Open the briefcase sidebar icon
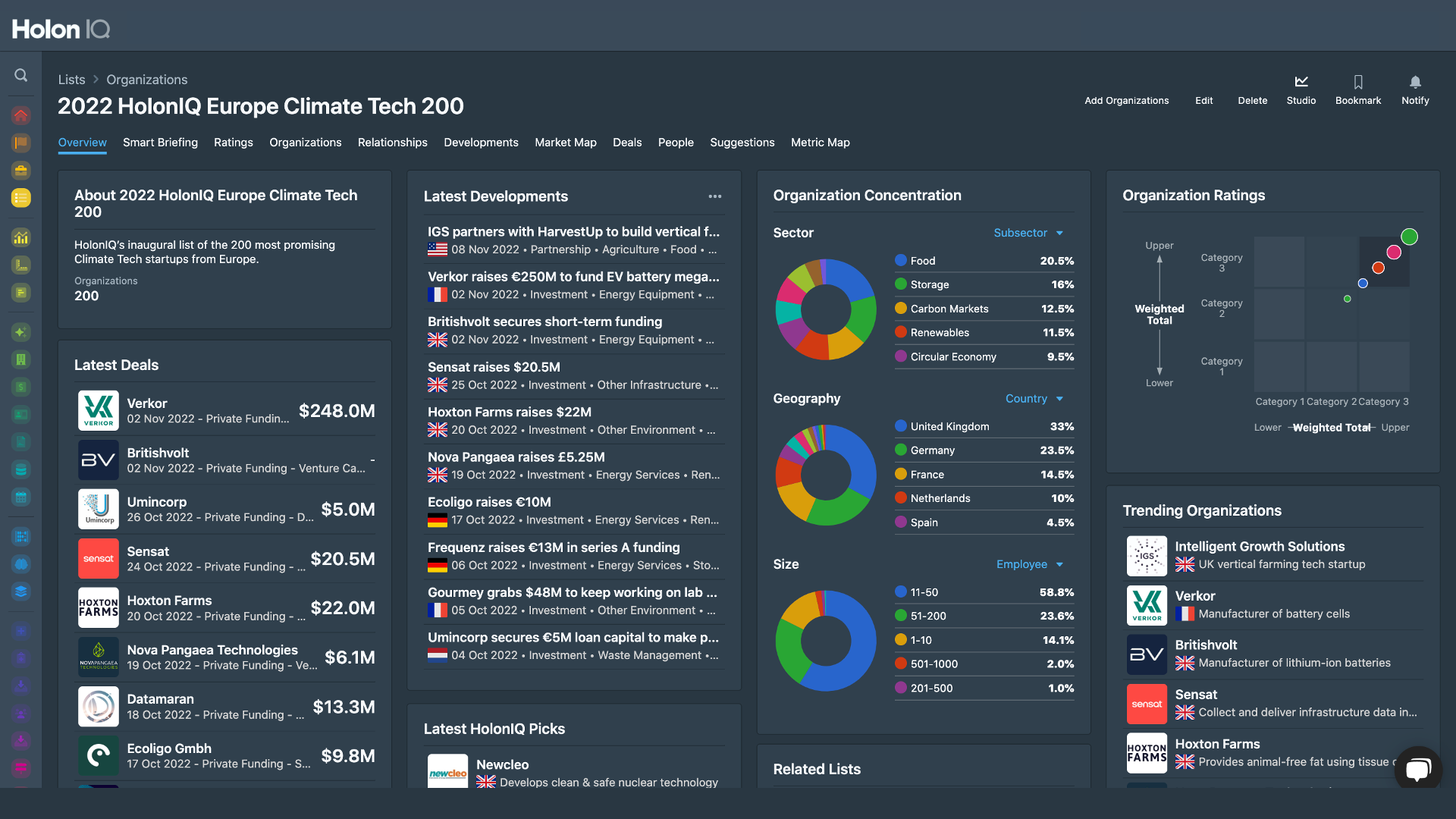Viewport: 1456px width, 819px height. pos(20,170)
